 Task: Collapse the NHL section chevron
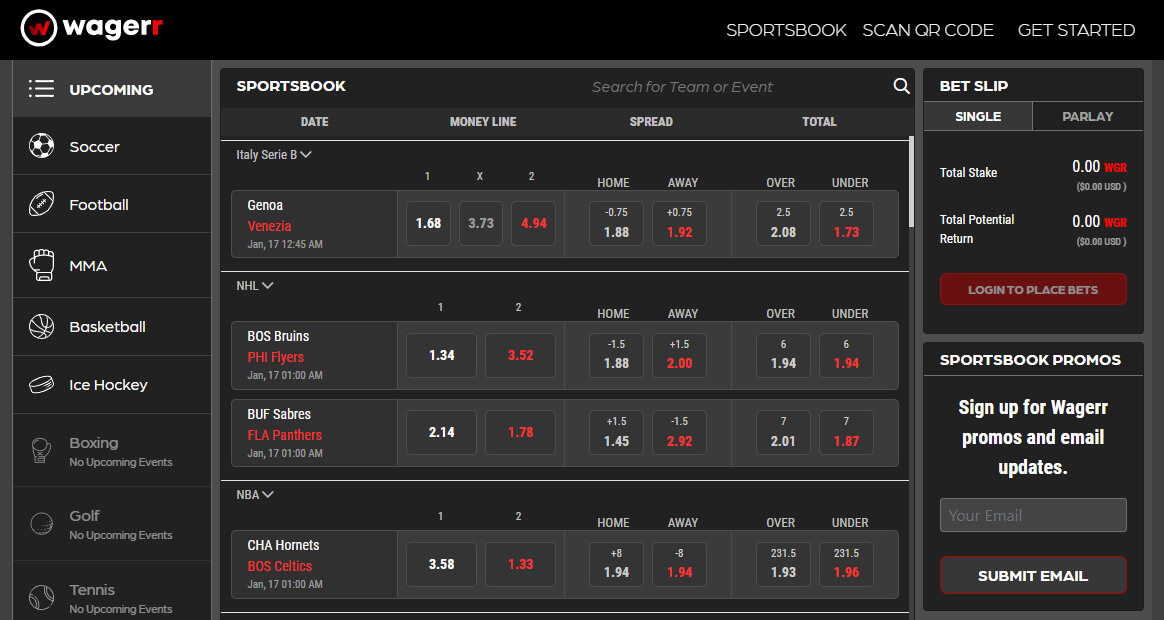point(268,286)
